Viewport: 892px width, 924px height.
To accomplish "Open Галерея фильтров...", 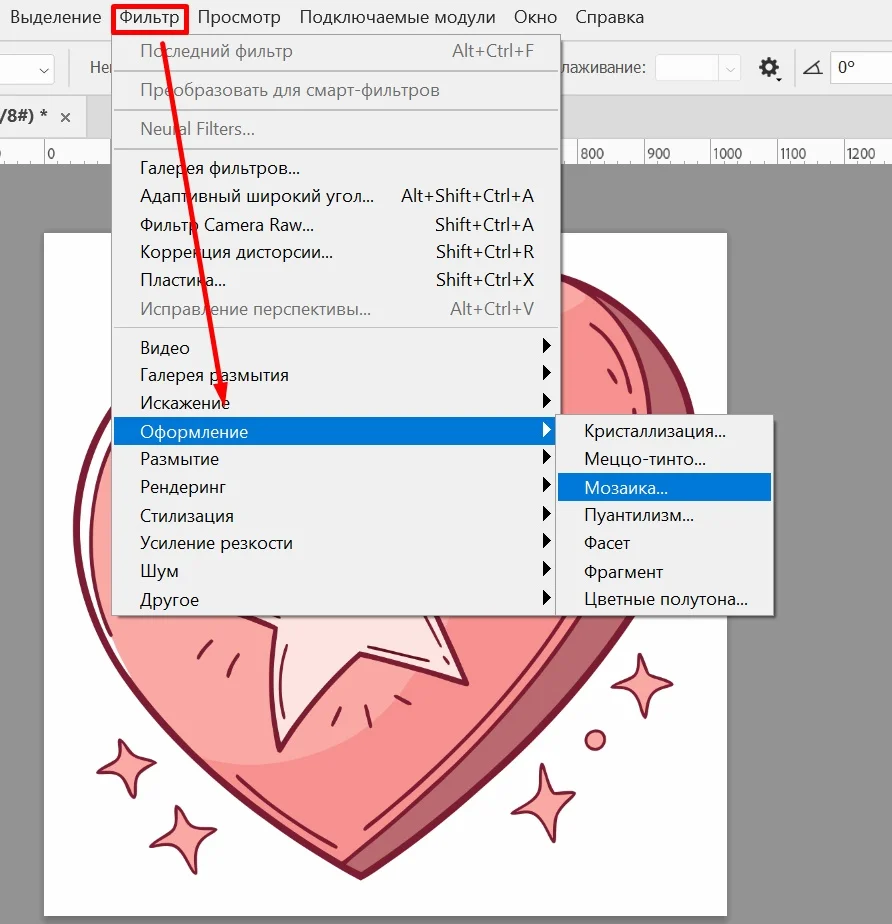I will tap(220, 168).
